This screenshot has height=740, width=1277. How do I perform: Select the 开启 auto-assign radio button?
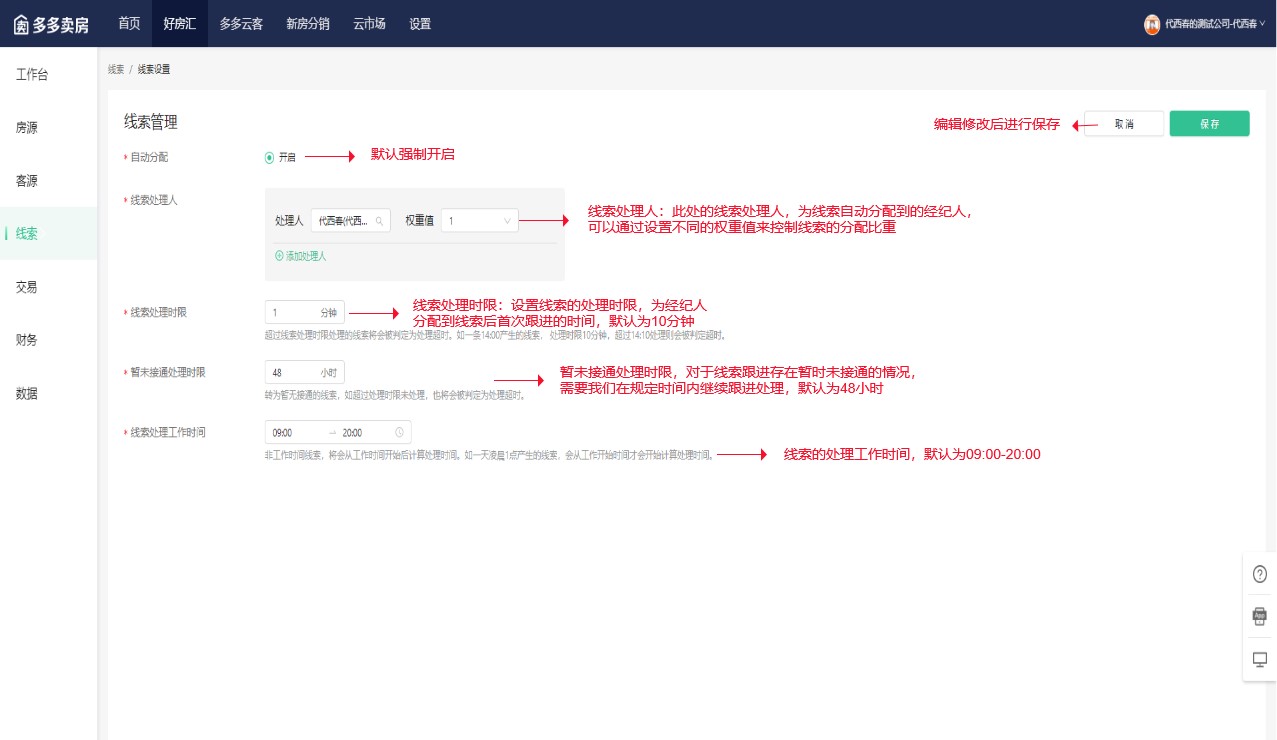point(269,157)
